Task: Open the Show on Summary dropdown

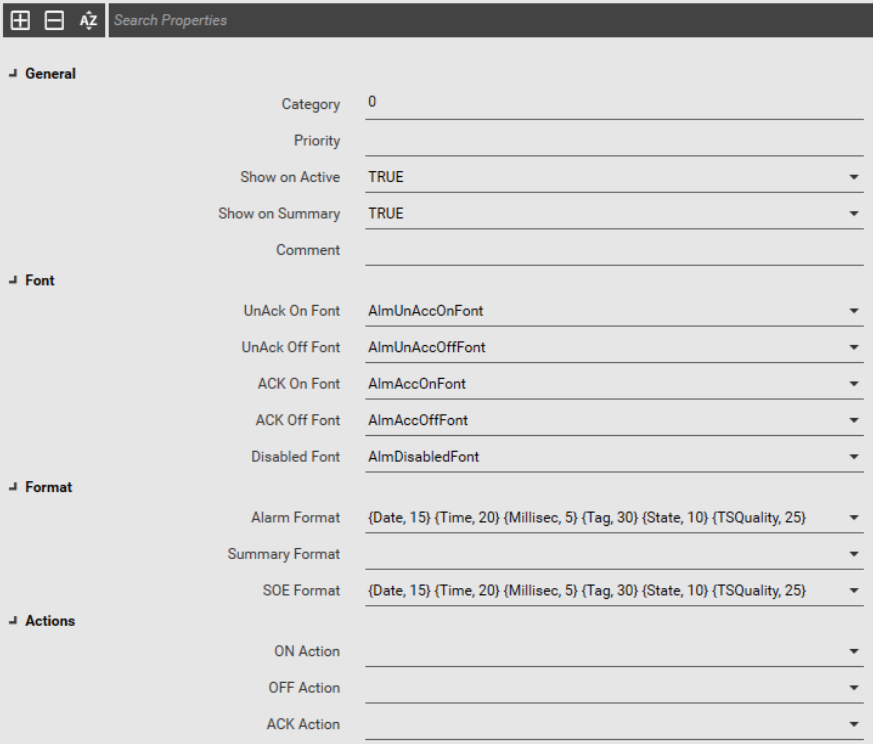Action: 614,214
